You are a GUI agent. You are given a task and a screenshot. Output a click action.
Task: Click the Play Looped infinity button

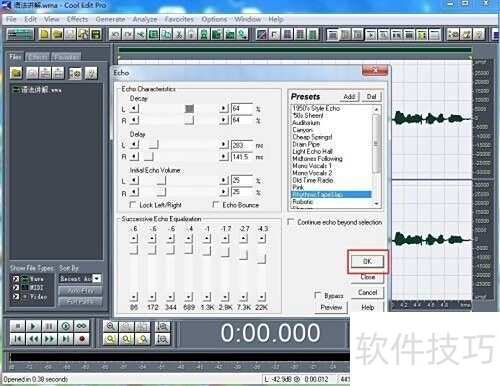tap(81, 326)
